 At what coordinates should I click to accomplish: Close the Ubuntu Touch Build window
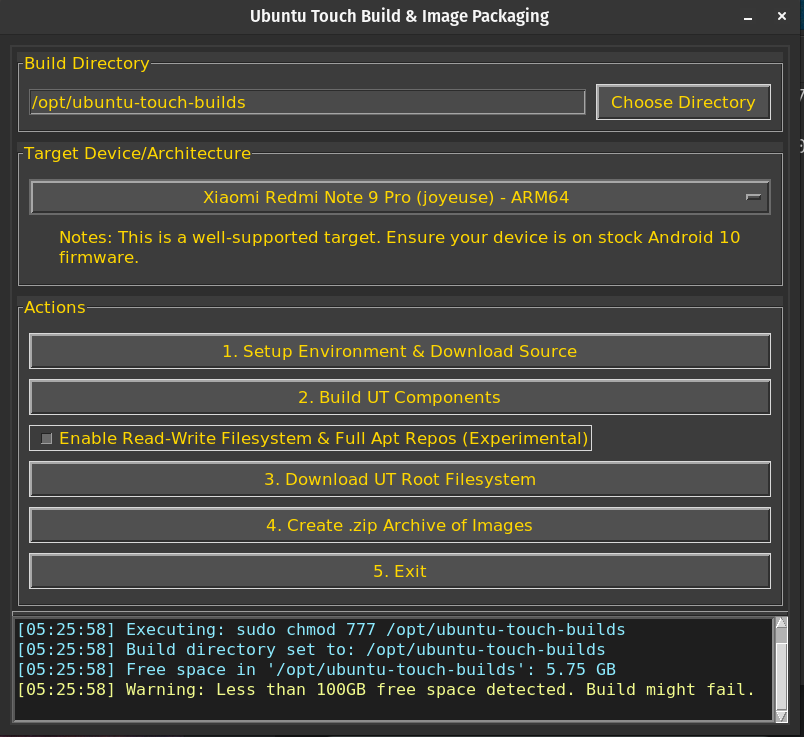(x=782, y=16)
